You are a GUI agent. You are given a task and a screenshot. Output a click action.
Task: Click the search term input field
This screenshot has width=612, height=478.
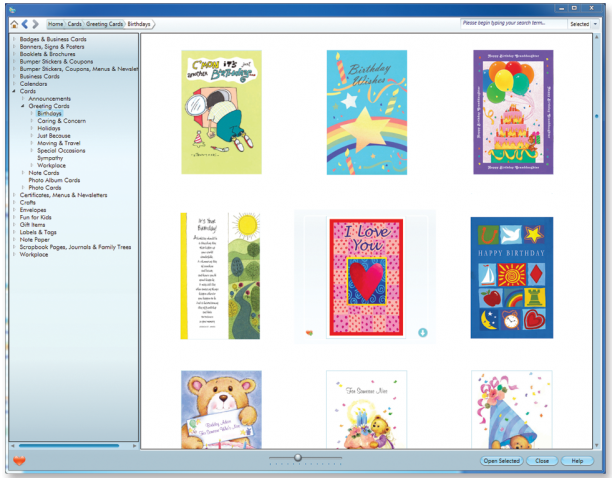[513, 23]
